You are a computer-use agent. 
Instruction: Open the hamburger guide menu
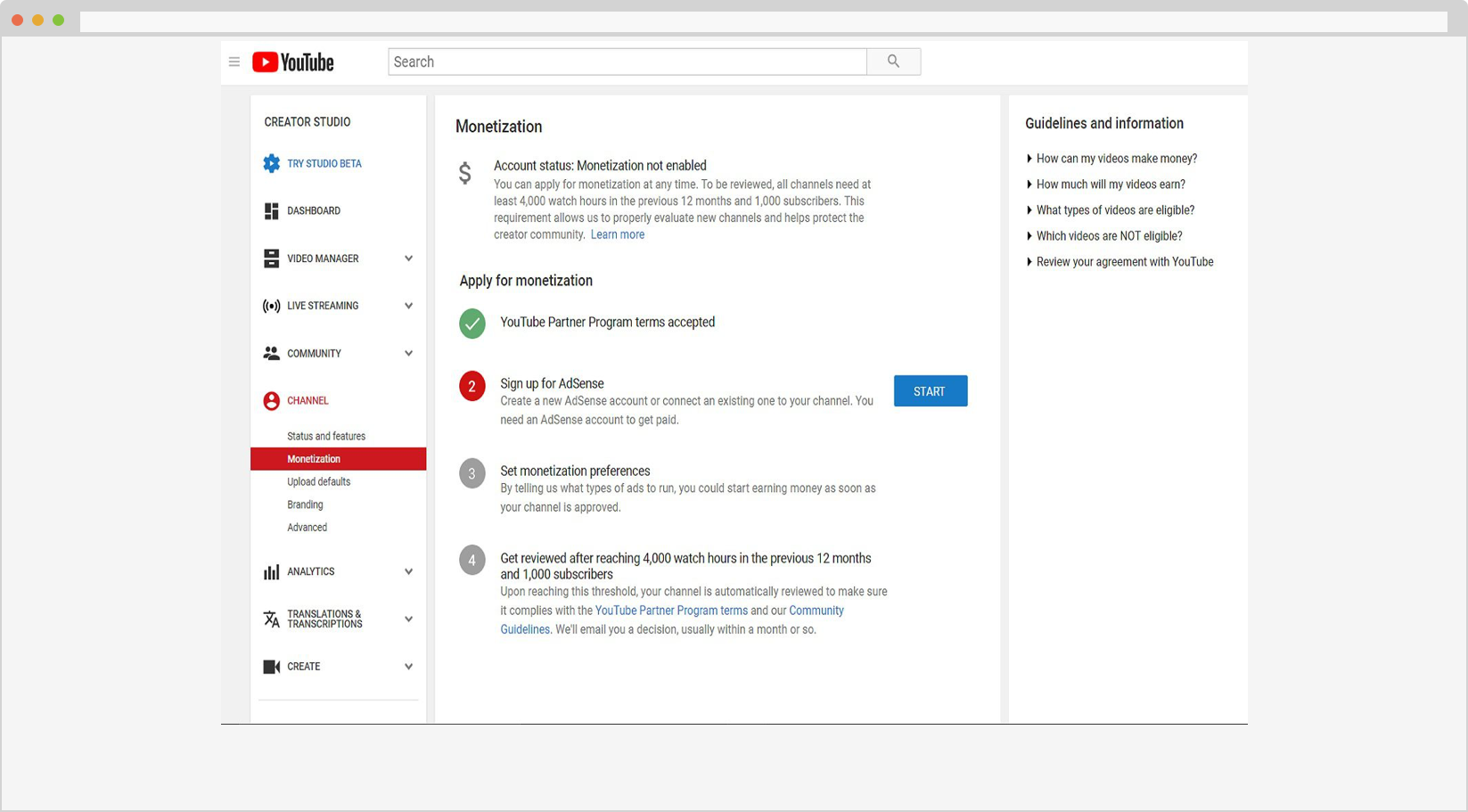pos(234,62)
